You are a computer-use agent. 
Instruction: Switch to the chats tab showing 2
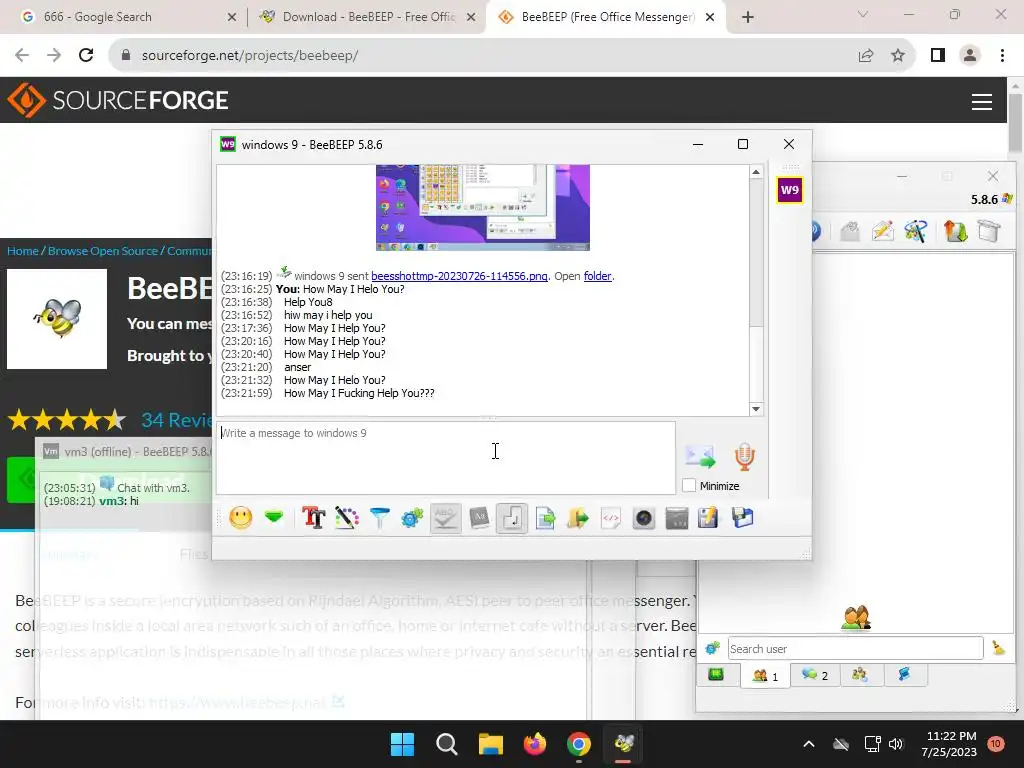(x=815, y=675)
